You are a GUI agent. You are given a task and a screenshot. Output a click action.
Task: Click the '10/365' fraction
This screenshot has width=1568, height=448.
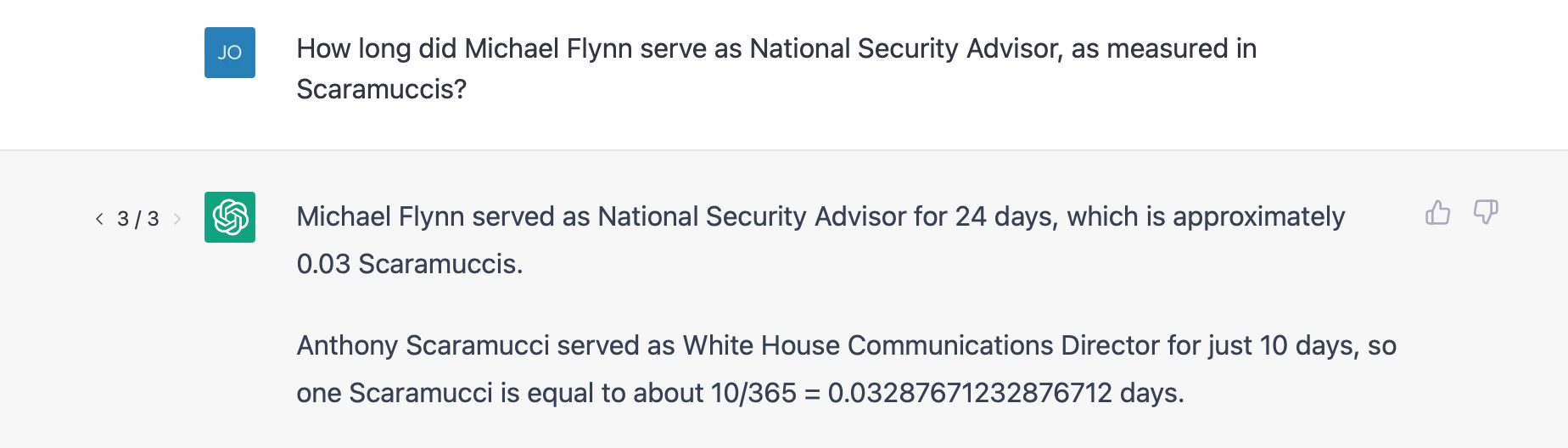pyautogui.click(x=753, y=393)
